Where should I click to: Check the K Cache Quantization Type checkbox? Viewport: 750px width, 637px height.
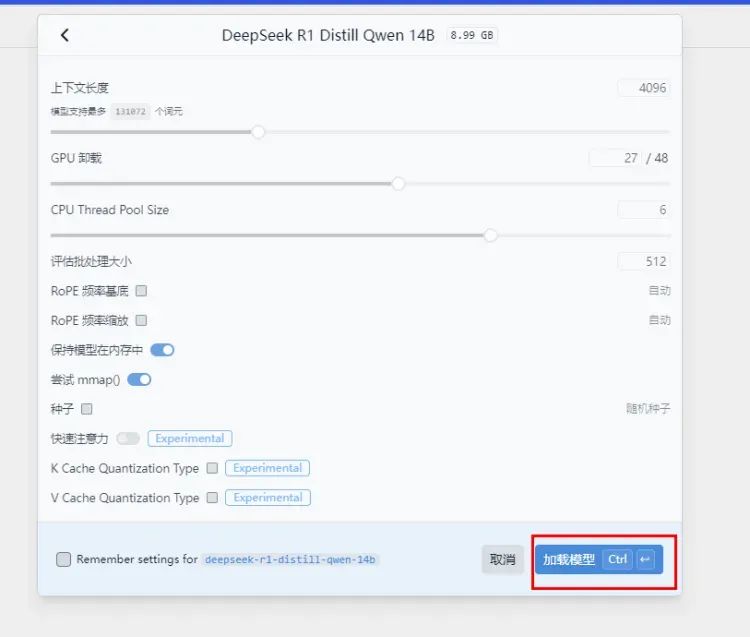(212, 468)
